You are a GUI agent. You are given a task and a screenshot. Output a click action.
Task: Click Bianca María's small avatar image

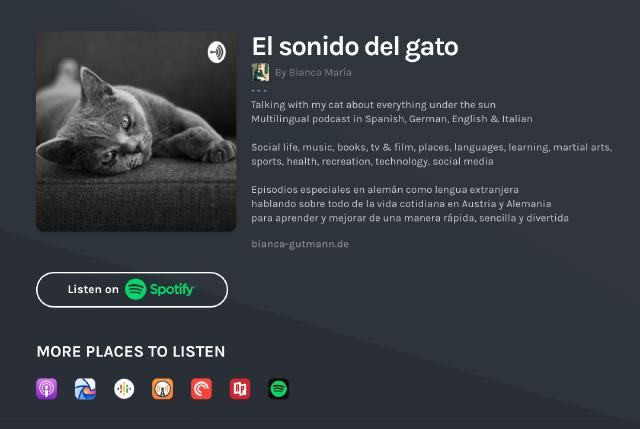click(x=260, y=72)
